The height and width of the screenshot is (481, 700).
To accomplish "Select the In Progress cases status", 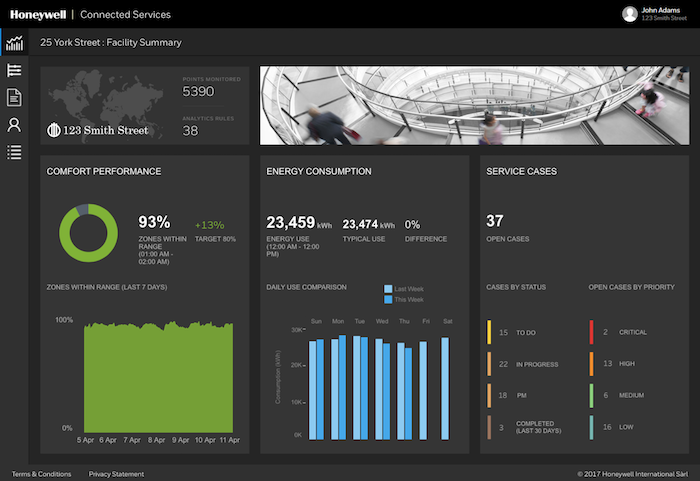I will click(522, 364).
